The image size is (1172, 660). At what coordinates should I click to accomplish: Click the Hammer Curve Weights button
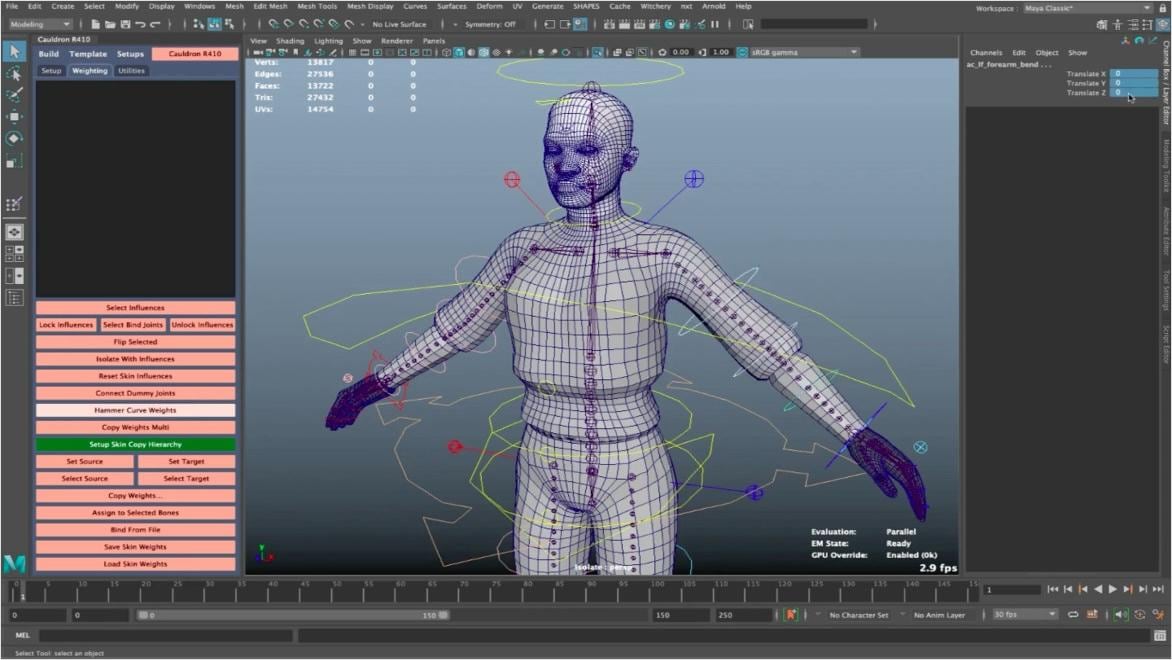[x=135, y=410]
